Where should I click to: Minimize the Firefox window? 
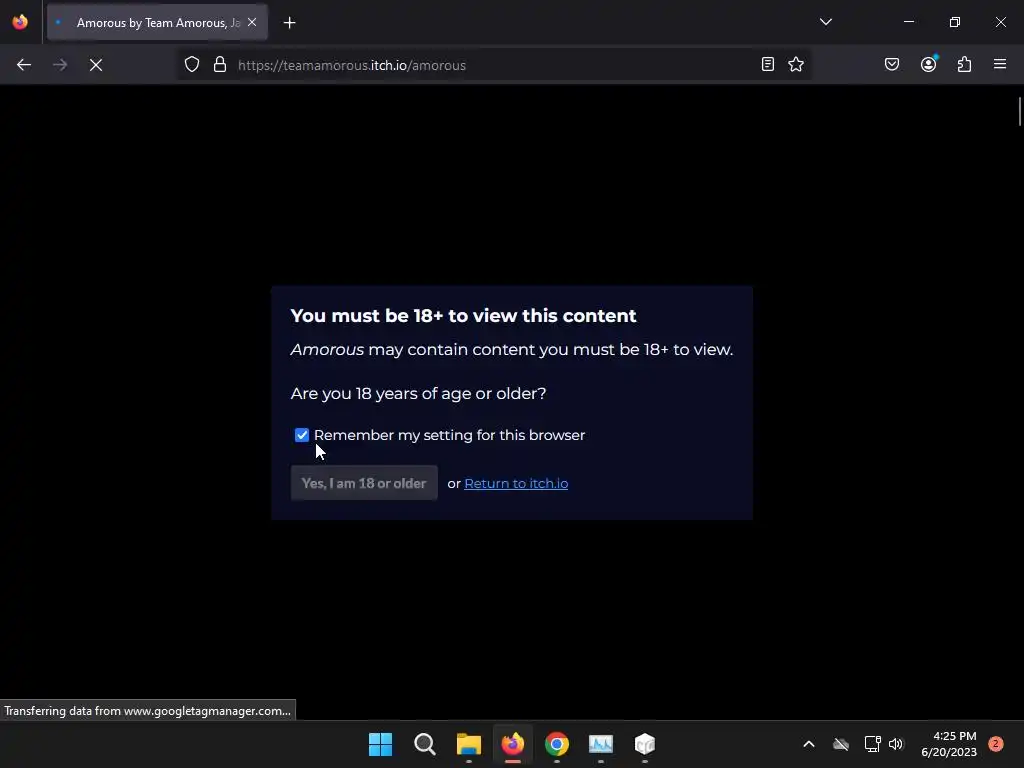tap(908, 22)
